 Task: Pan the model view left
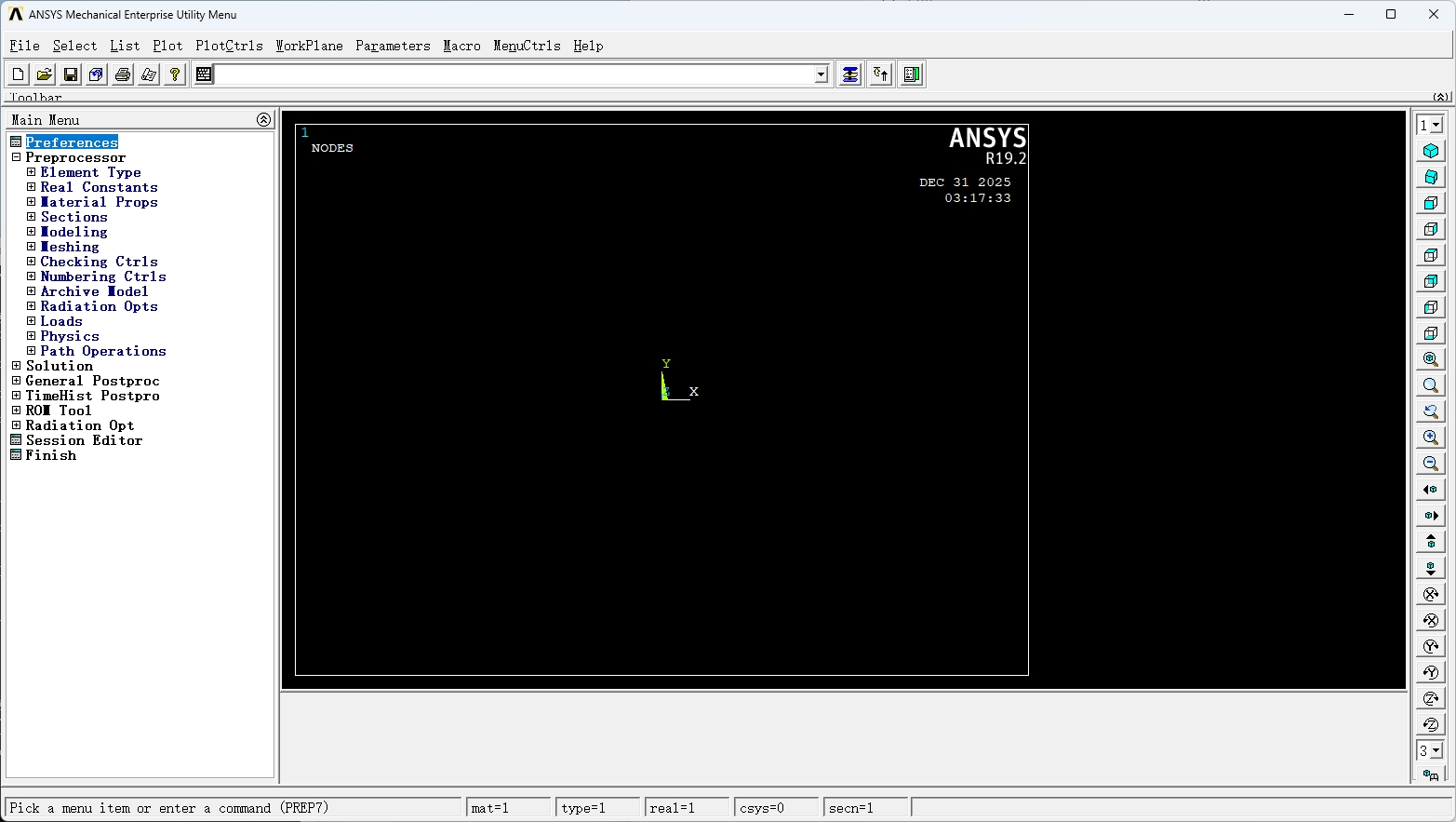(1430, 490)
